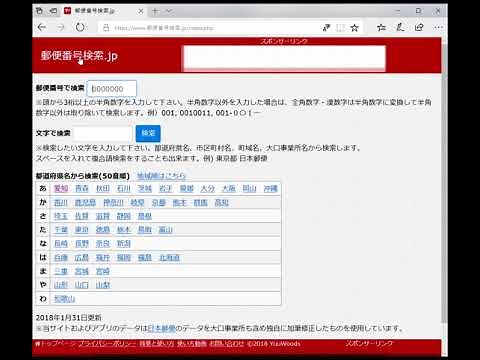Open the 山梨 prefecture link
Image resolution: width=480 pixels, height=360 pixels.
pos(103,285)
